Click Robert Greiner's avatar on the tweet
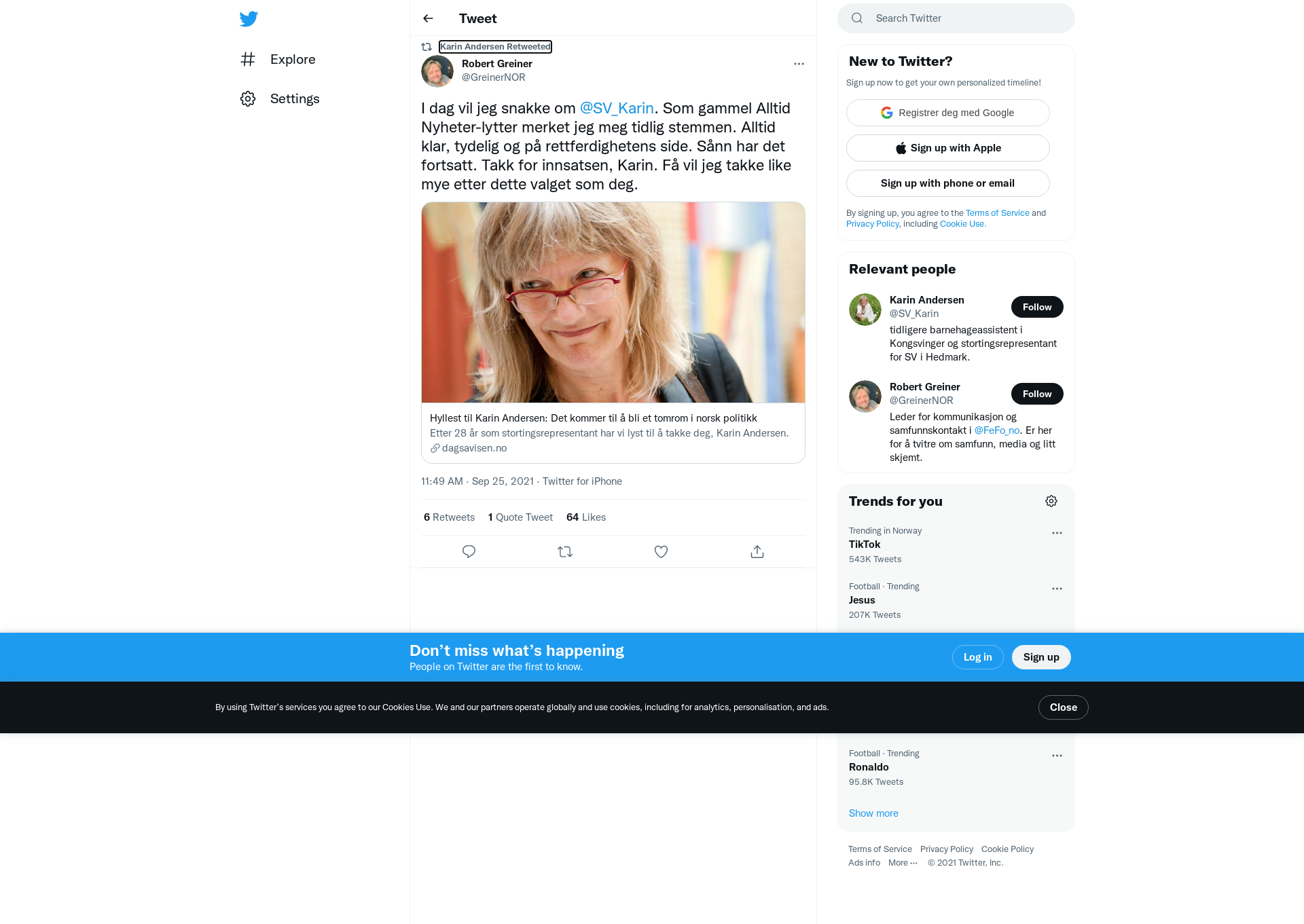 pos(437,71)
